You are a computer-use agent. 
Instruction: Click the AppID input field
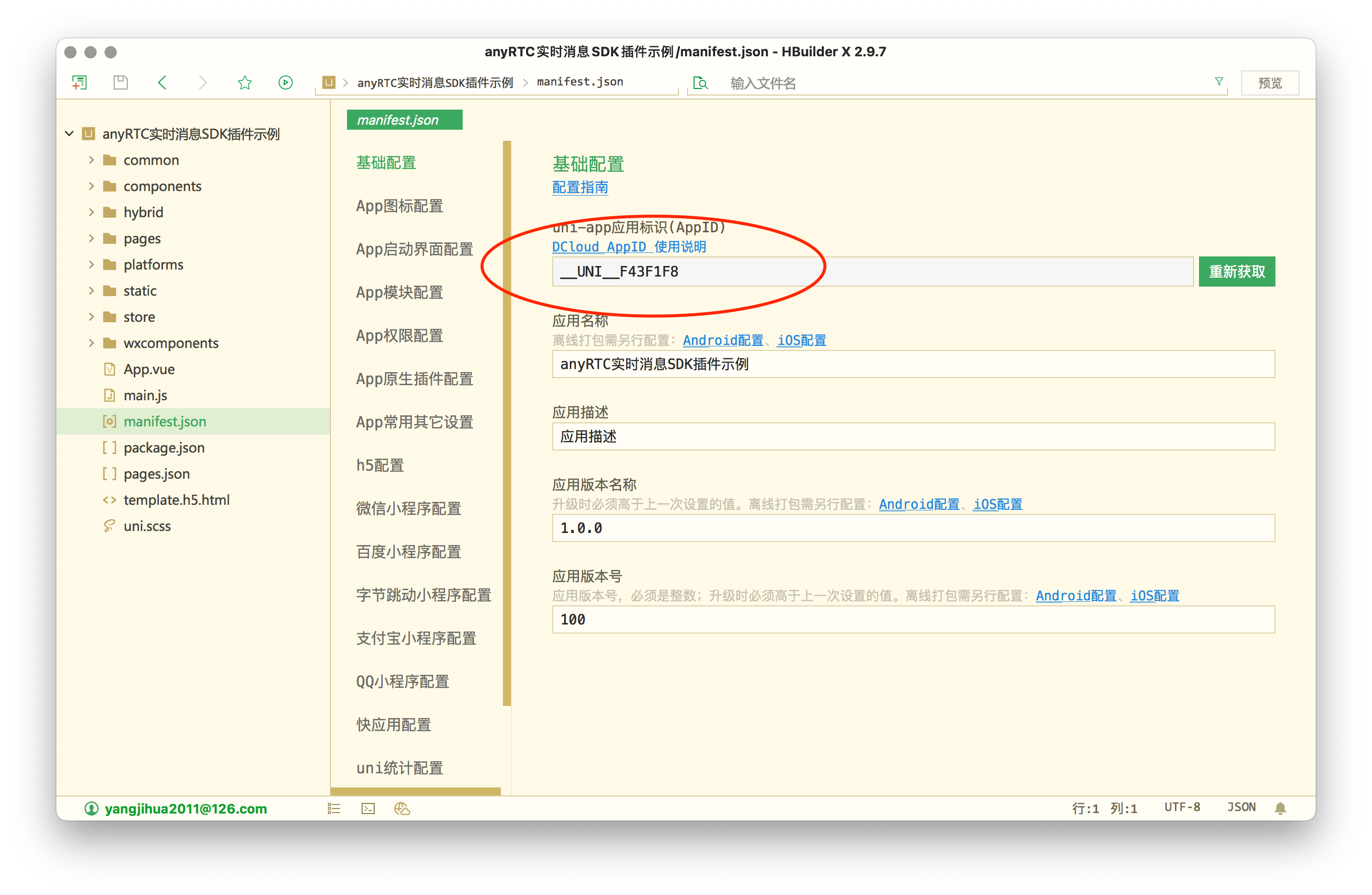pyautogui.click(x=872, y=272)
